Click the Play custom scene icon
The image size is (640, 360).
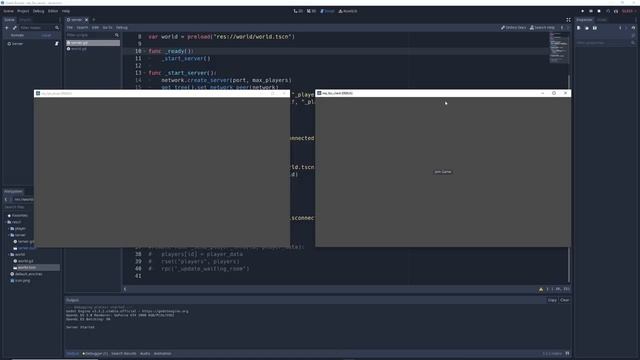[616, 11]
